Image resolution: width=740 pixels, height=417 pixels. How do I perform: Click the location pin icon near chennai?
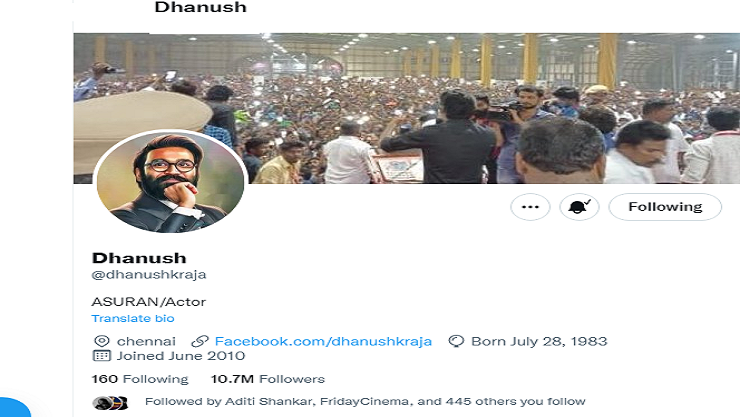(x=101, y=341)
